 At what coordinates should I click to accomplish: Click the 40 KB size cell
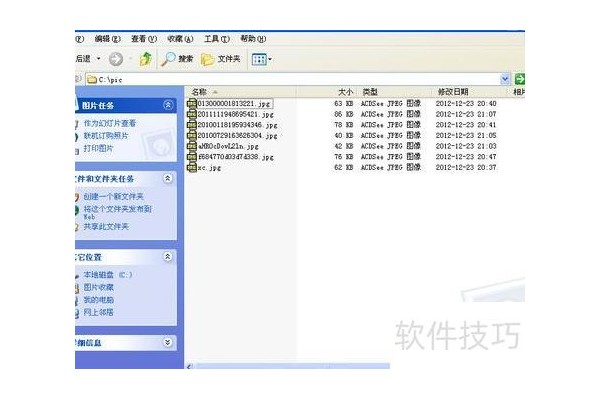click(x=344, y=136)
